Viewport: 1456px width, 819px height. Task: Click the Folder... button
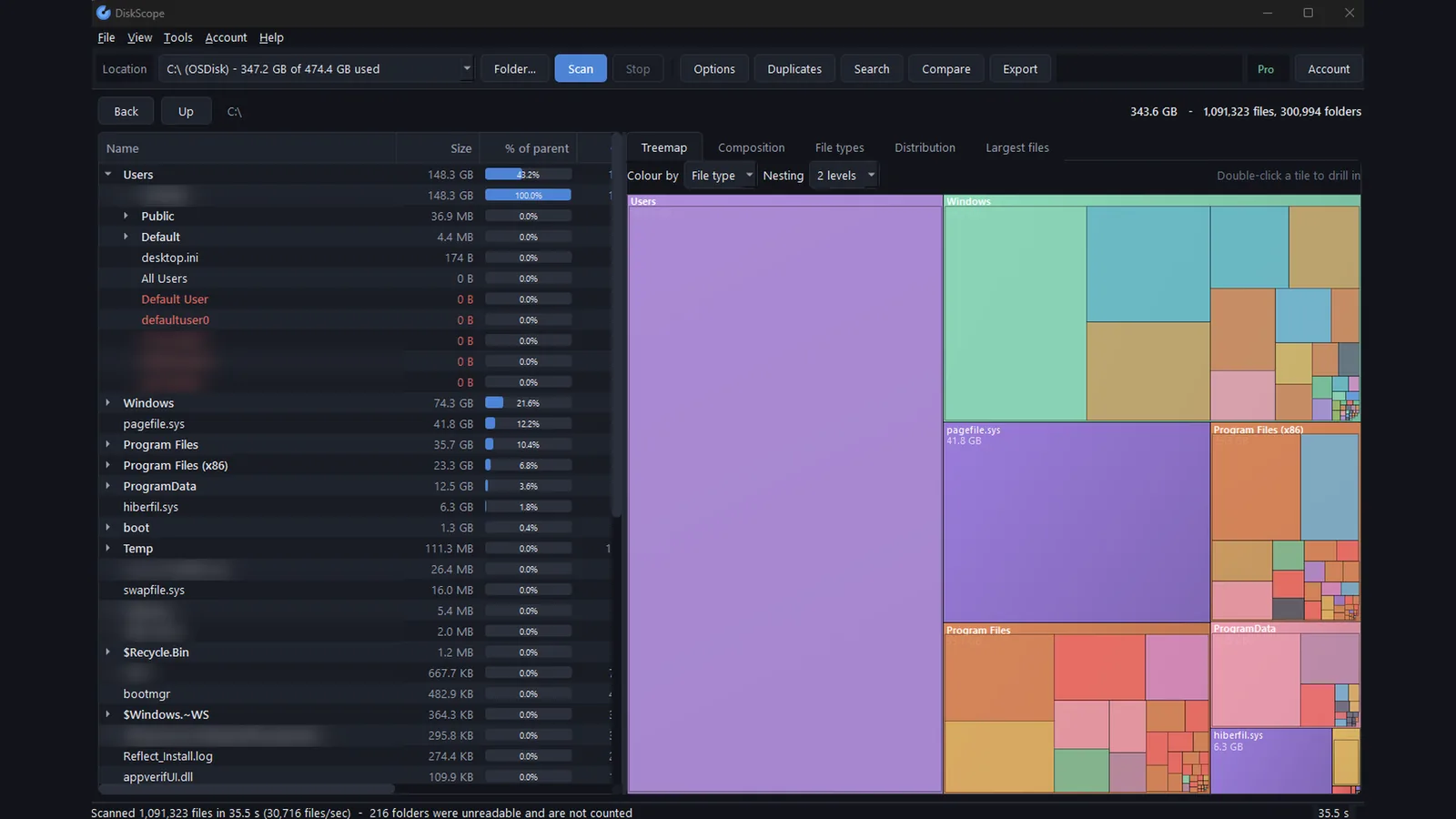tap(515, 69)
